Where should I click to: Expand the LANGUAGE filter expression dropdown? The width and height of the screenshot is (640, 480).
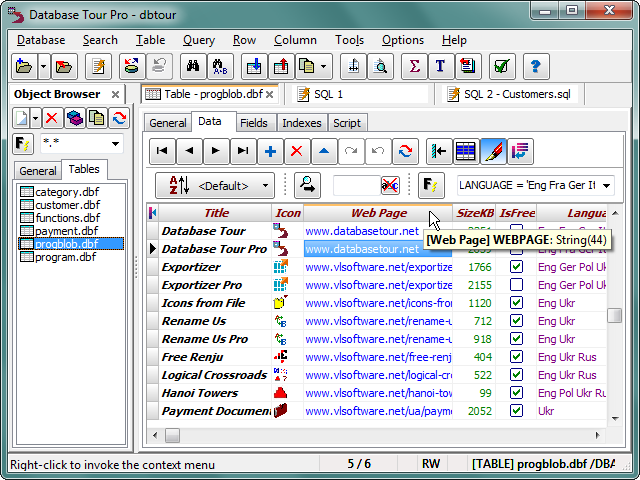[605, 185]
